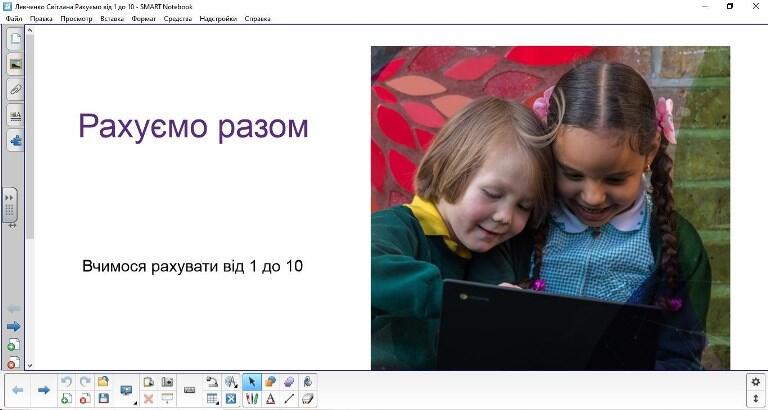Select the Lines tool

(x=289, y=399)
